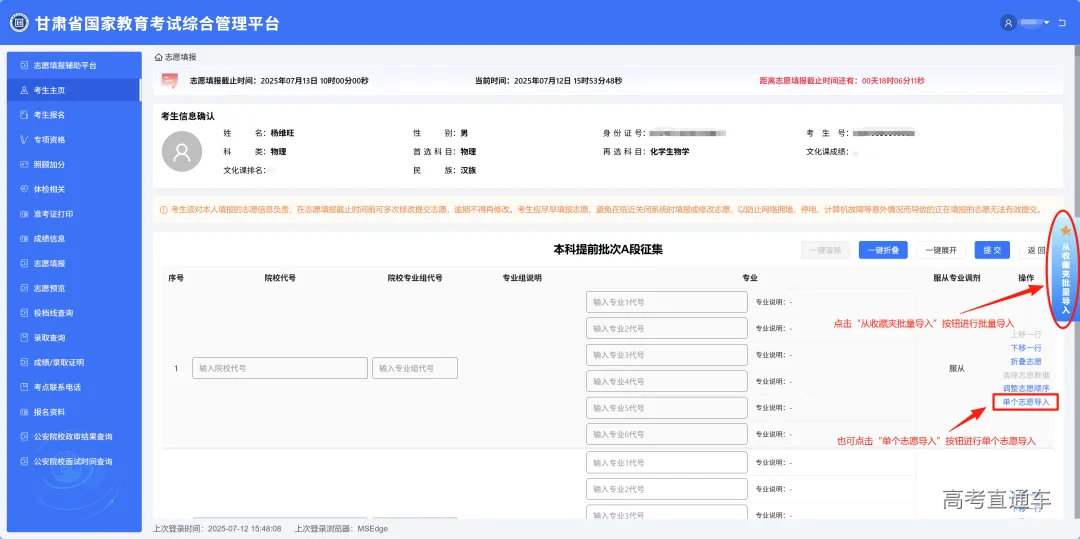This screenshot has width=1080, height=539.
Task: Click the icon beside 专项资格 in sidebar
Action: point(24,139)
